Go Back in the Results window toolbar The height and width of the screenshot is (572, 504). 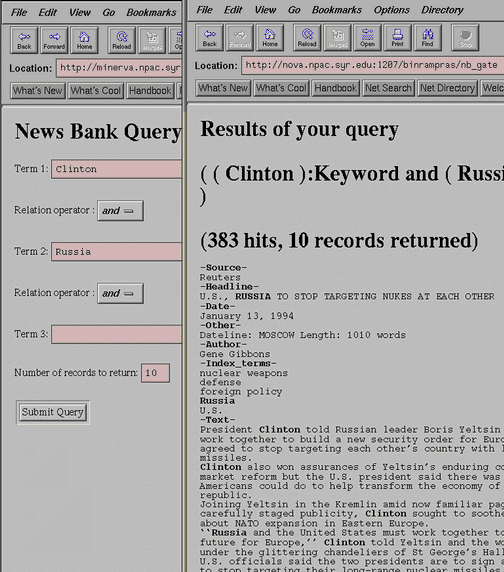(210, 37)
